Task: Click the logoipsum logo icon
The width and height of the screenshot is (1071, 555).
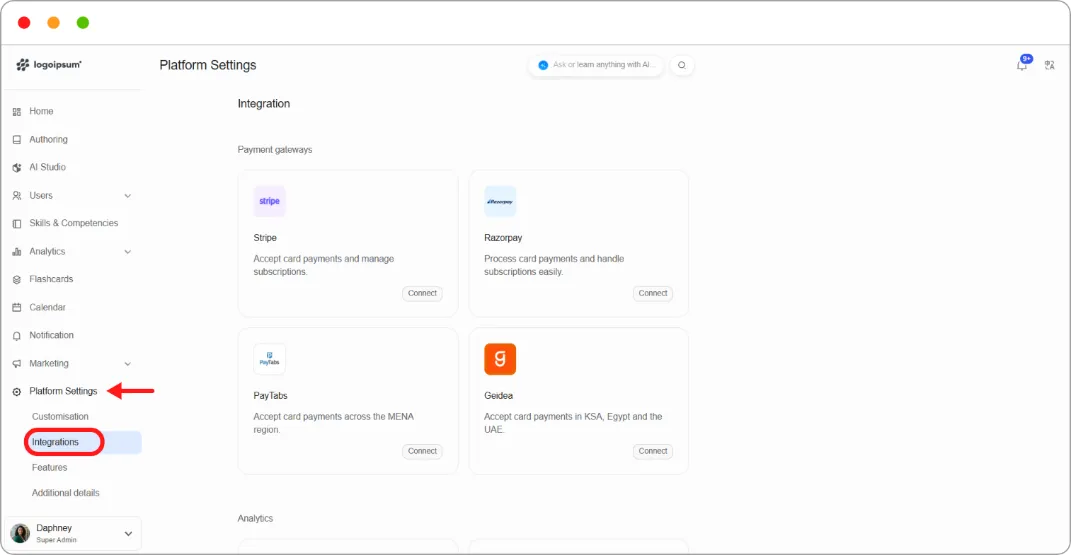Action: (x=23, y=65)
